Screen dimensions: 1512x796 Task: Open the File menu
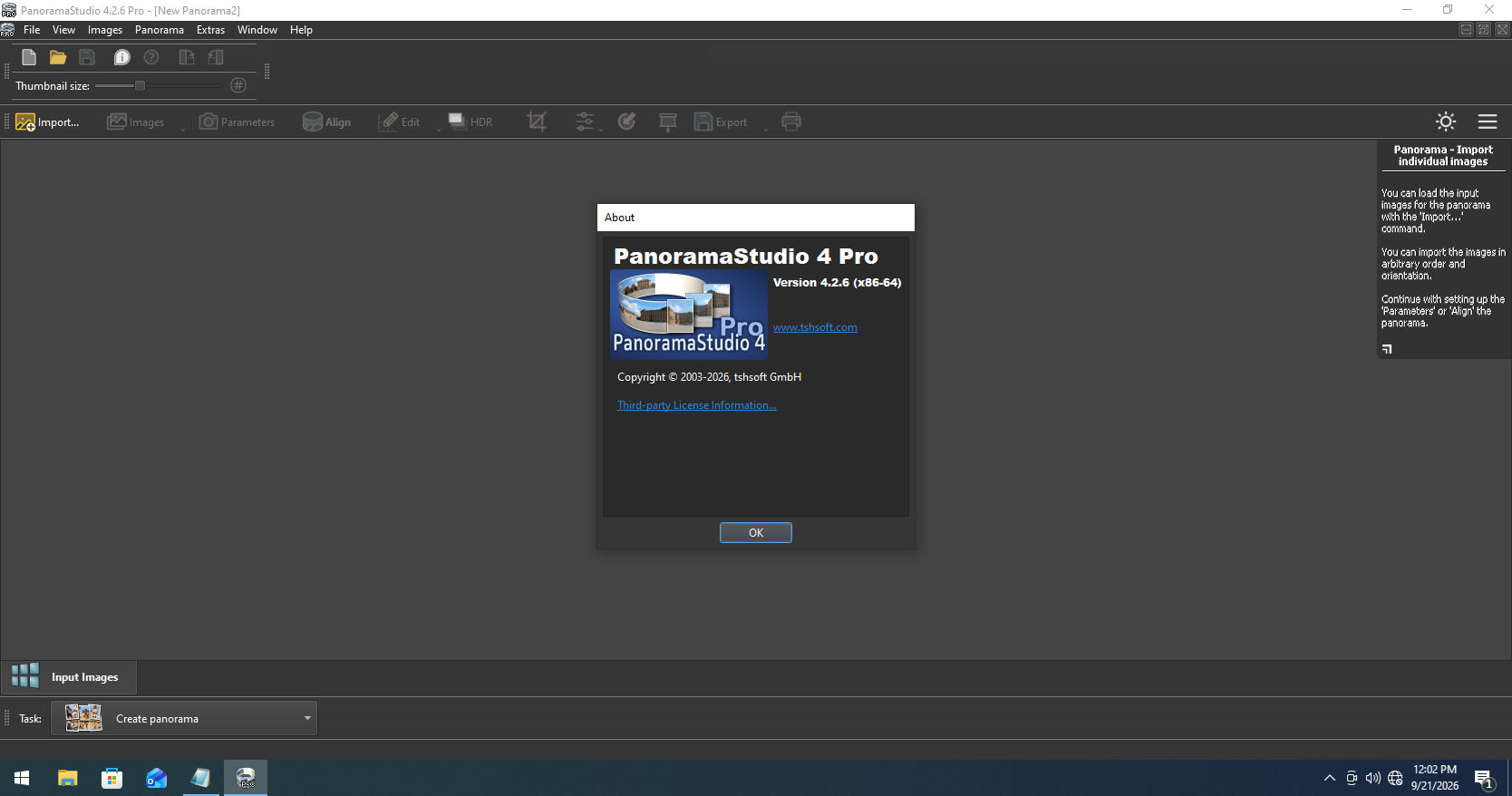(32, 30)
